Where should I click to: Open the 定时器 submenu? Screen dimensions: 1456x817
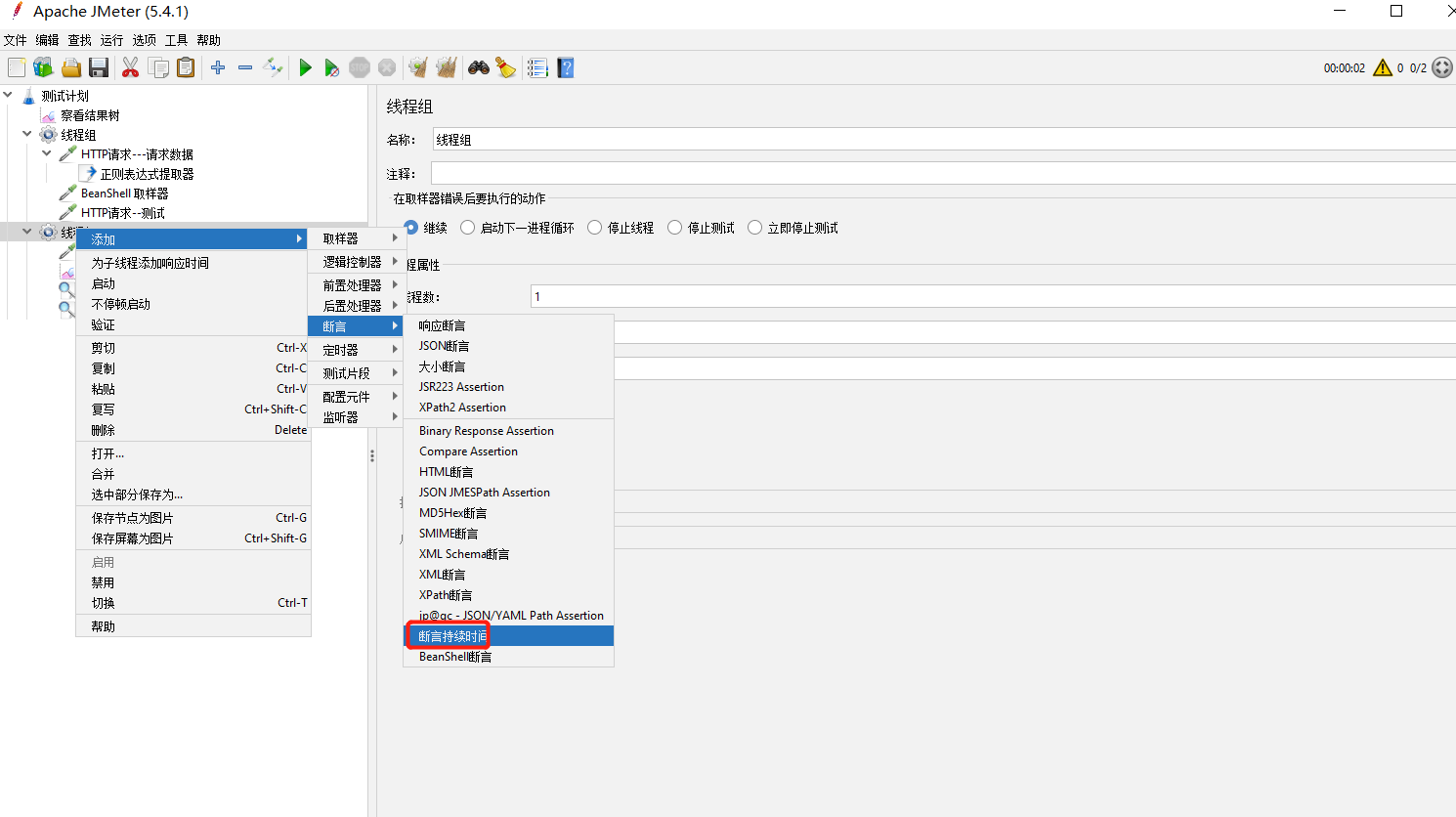point(356,350)
